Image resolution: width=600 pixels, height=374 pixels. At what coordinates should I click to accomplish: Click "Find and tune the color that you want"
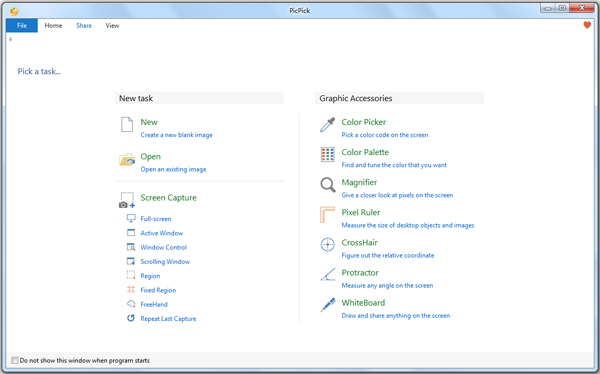point(394,165)
